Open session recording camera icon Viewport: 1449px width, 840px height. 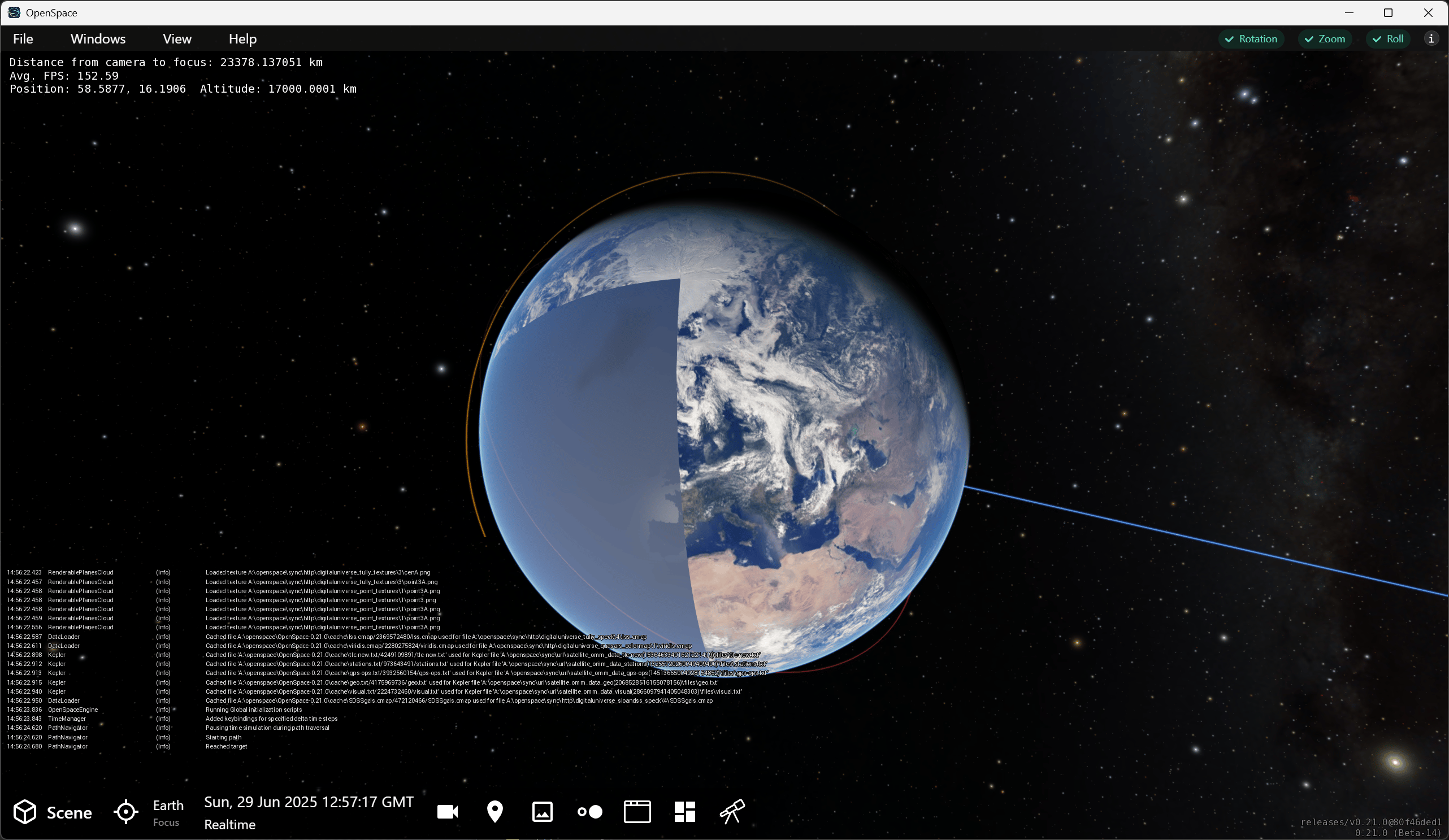[x=448, y=812]
